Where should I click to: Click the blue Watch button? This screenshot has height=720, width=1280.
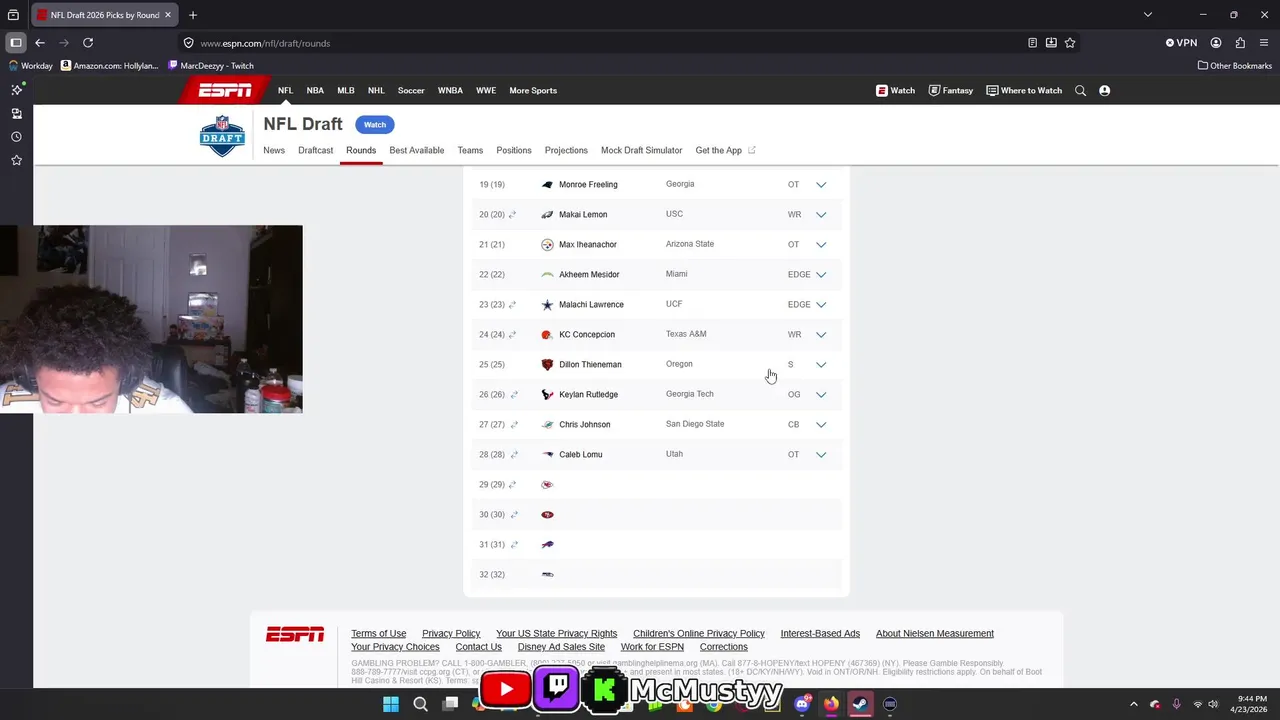pyautogui.click(x=375, y=124)
